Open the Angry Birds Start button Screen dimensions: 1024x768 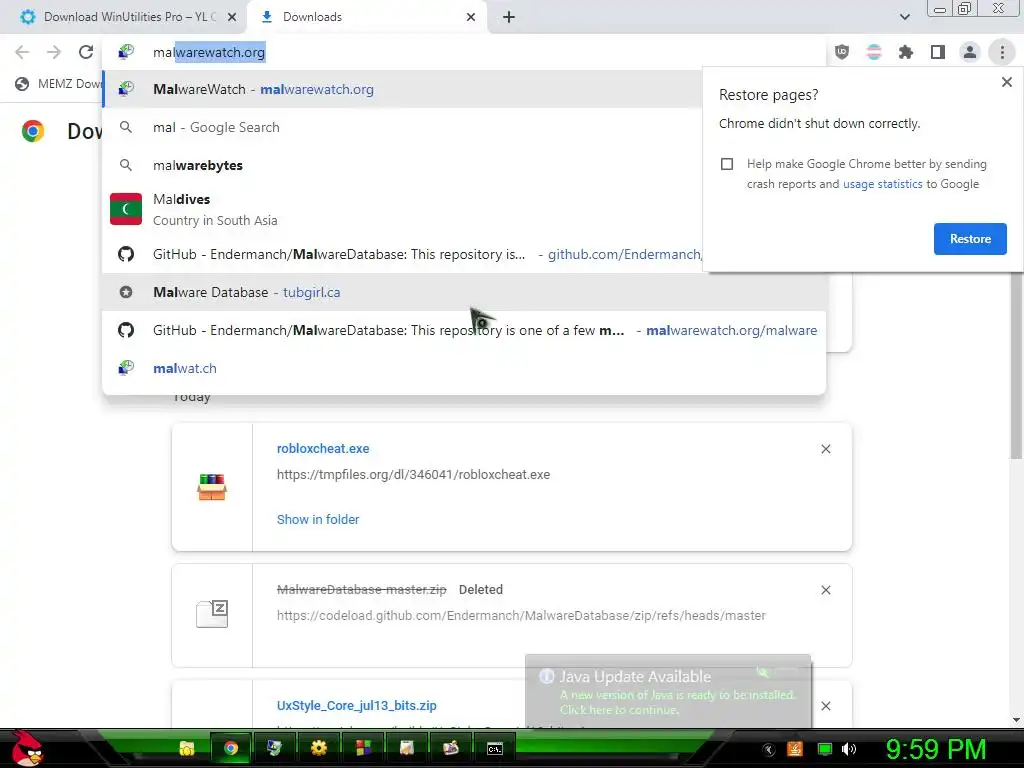27,749
